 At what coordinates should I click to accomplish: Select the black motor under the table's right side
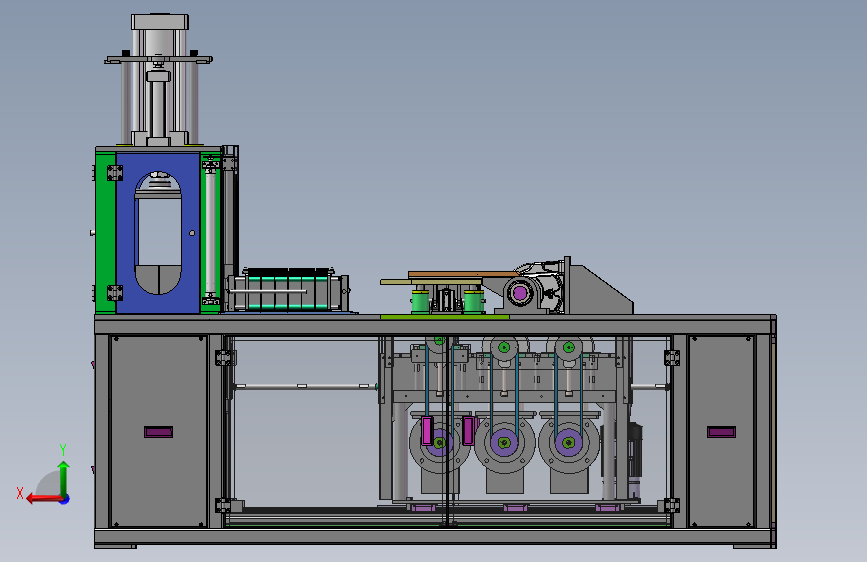point(635,451)
